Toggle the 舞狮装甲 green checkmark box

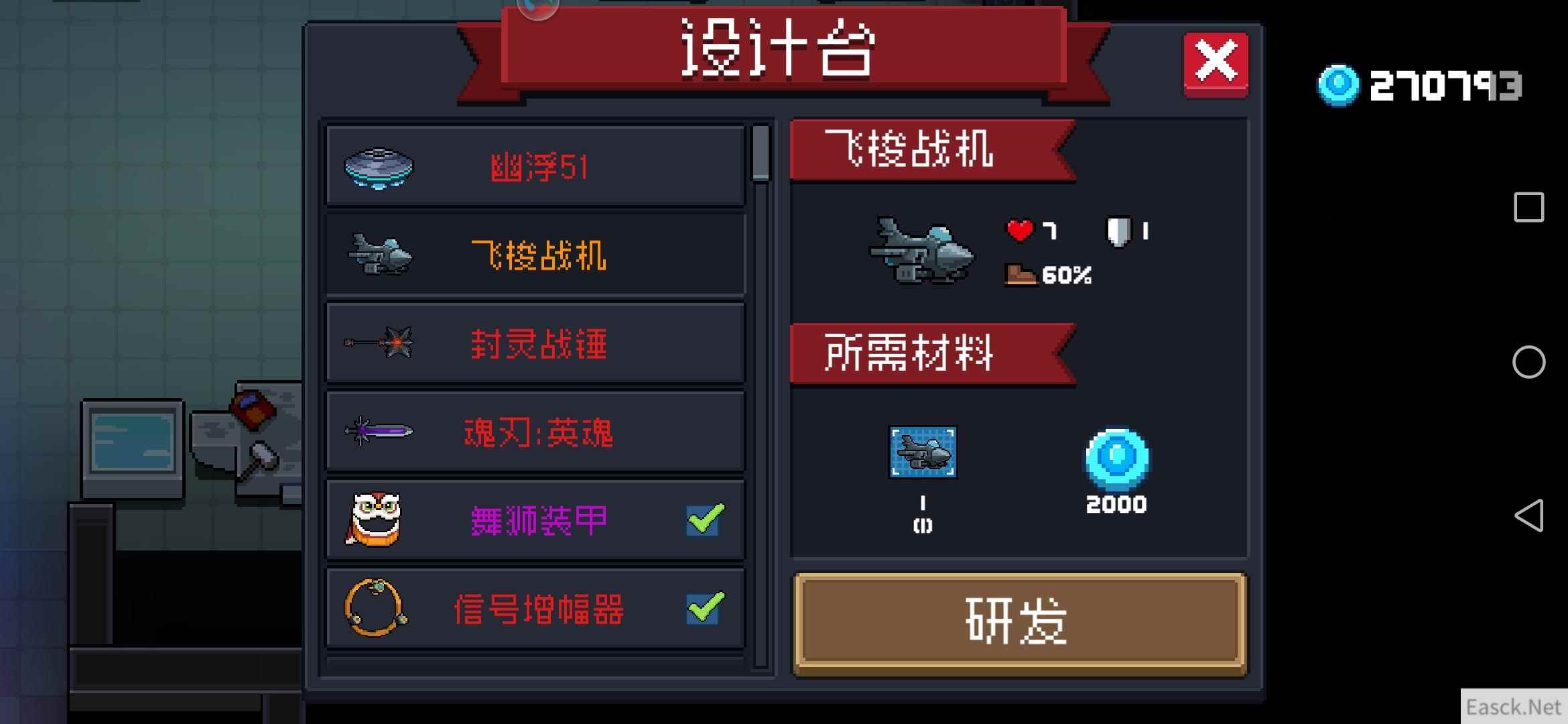pos(705,520)
